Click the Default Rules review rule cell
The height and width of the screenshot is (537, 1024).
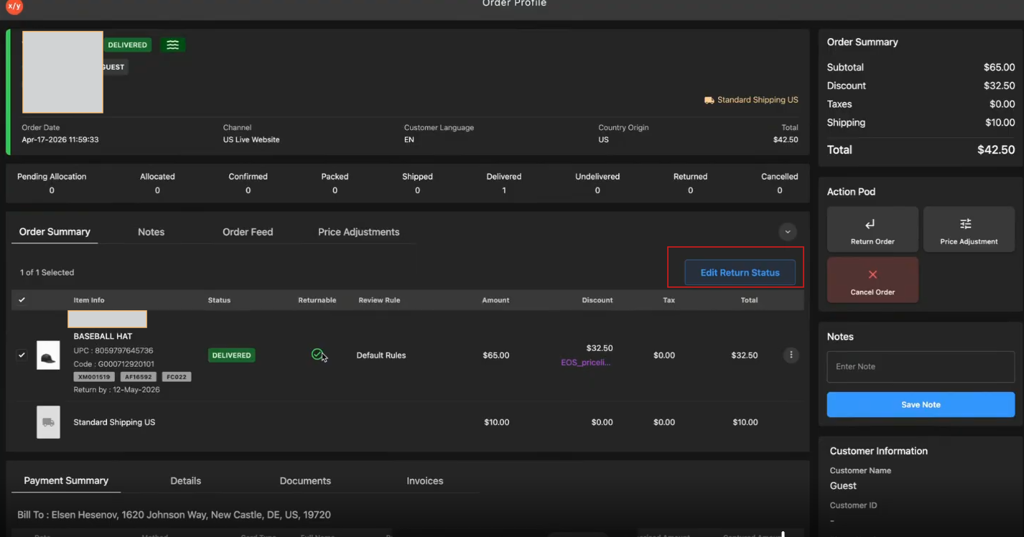(381, 355)
